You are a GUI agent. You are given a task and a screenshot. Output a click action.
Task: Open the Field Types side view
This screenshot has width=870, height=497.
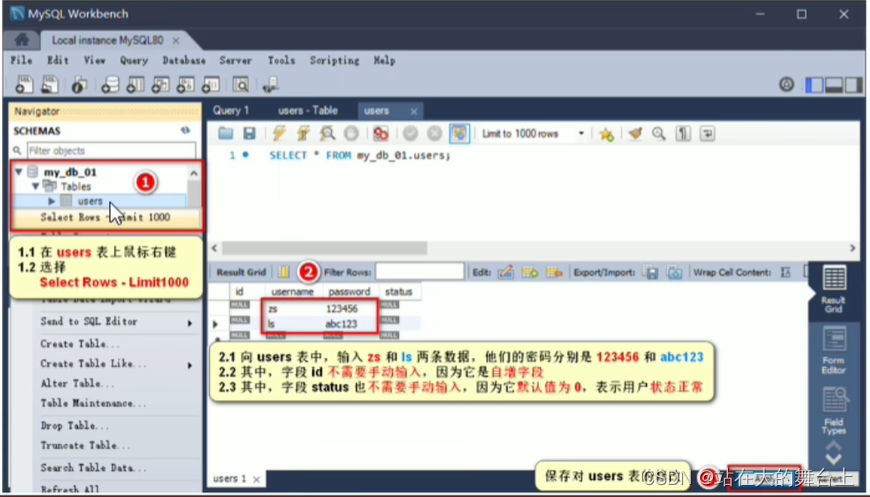pyautogui.click(x=833, y=410)
